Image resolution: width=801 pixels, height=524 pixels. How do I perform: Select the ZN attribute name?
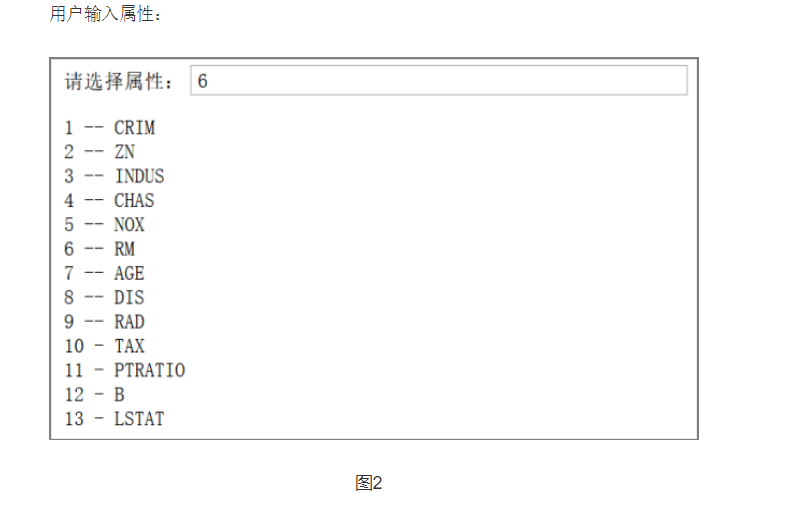pos(124,152)
